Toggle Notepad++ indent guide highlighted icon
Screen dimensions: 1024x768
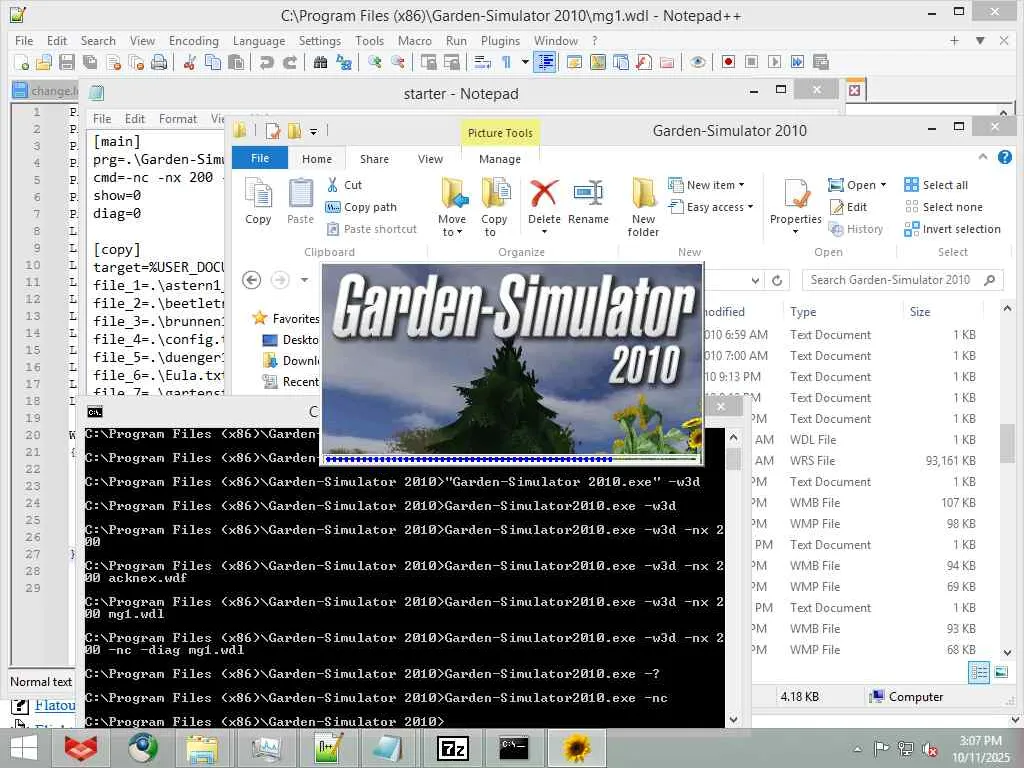545,62
